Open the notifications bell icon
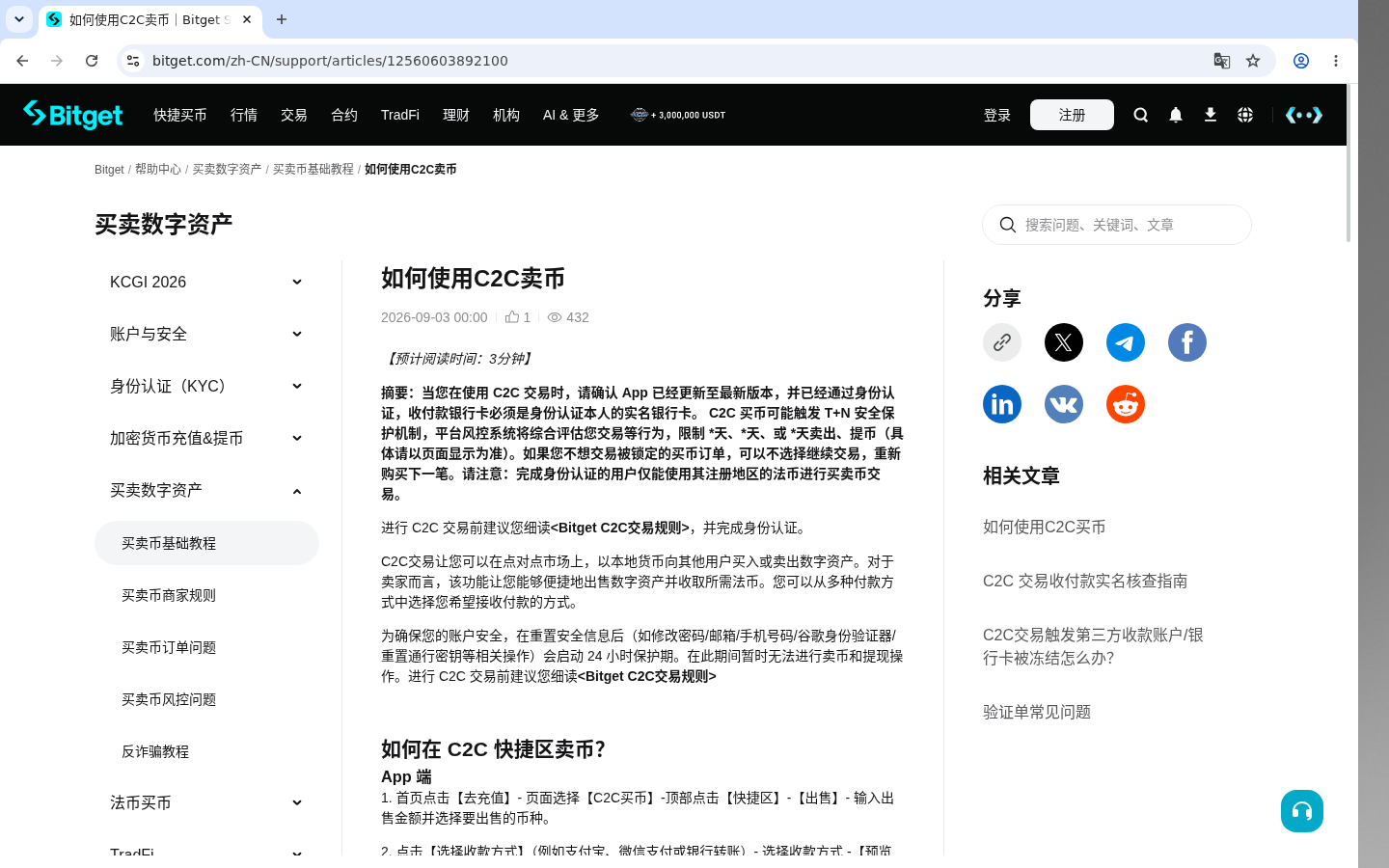 pos(1176,115)
